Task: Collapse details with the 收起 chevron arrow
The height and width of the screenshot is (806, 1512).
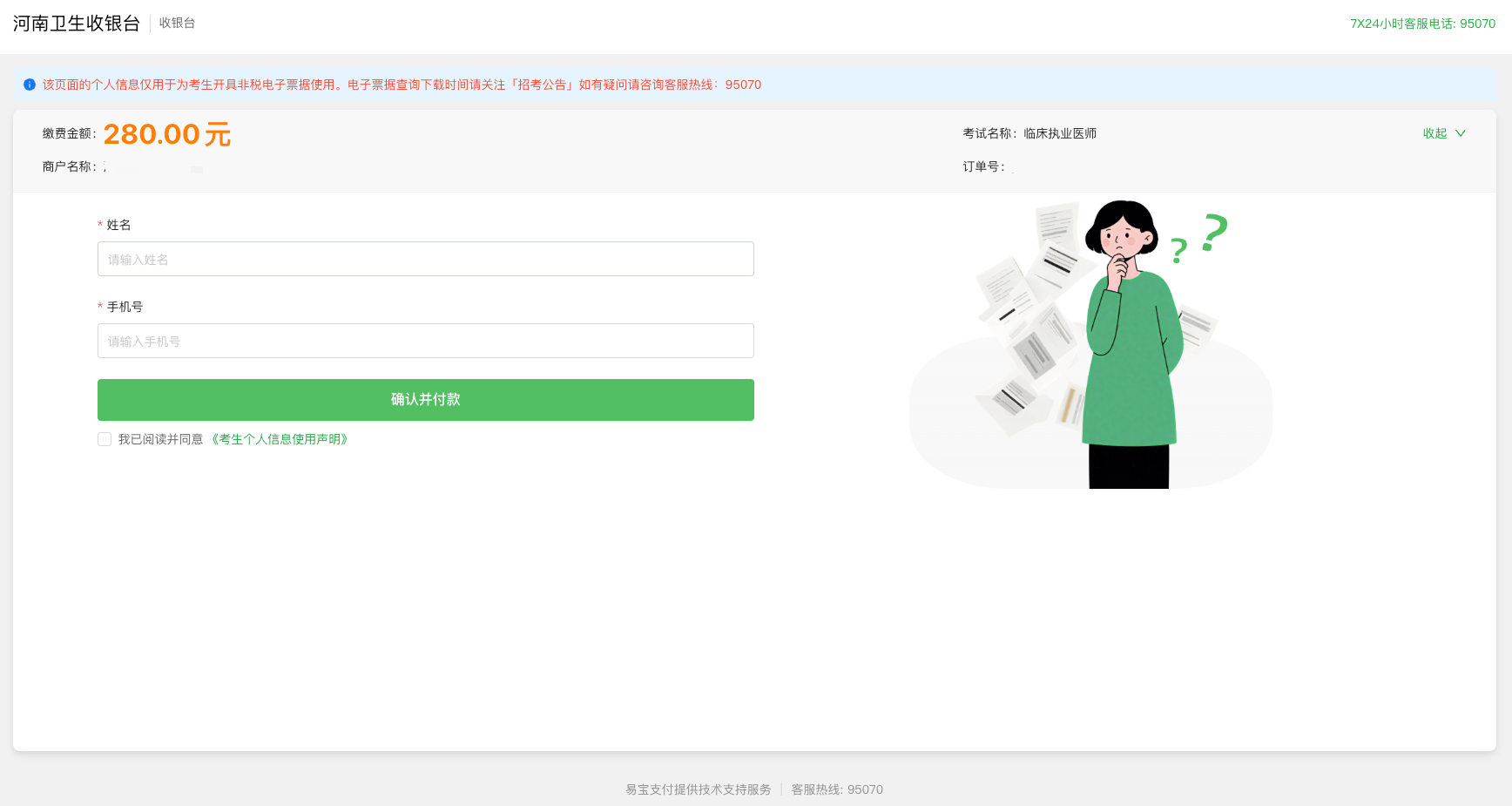Action: [1461, 133]
